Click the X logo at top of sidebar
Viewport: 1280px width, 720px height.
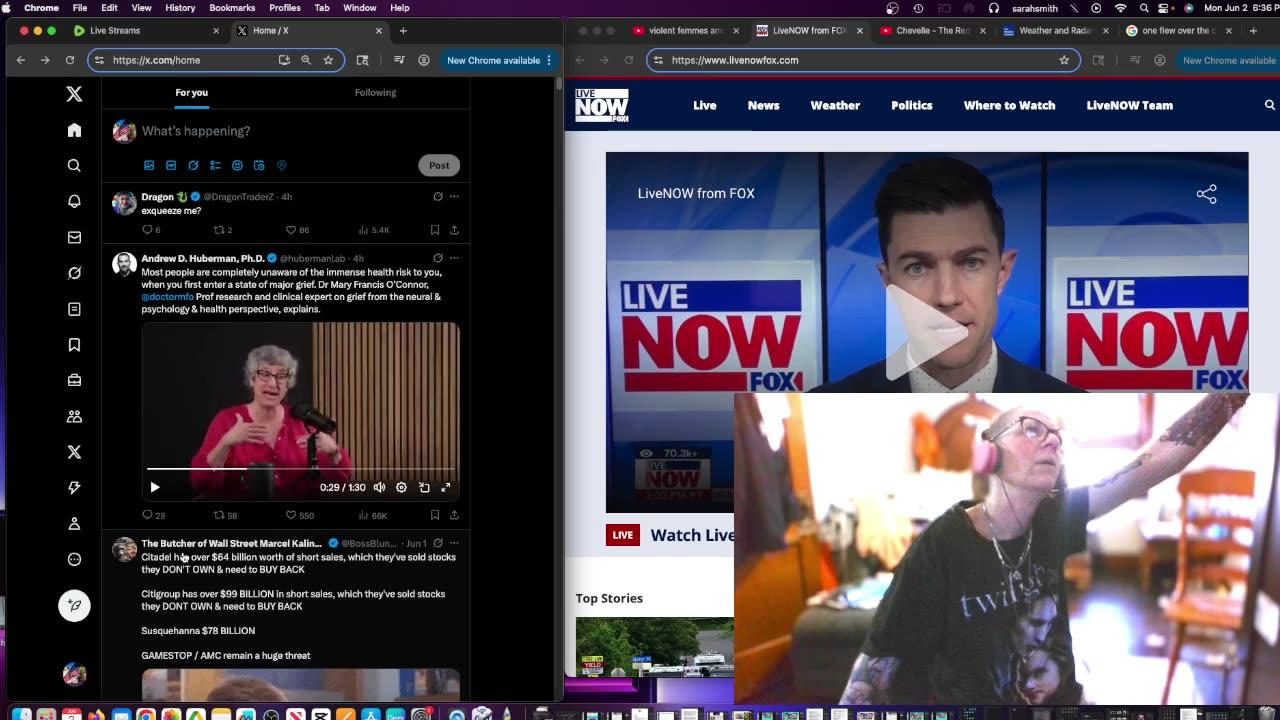pos(74,94)
